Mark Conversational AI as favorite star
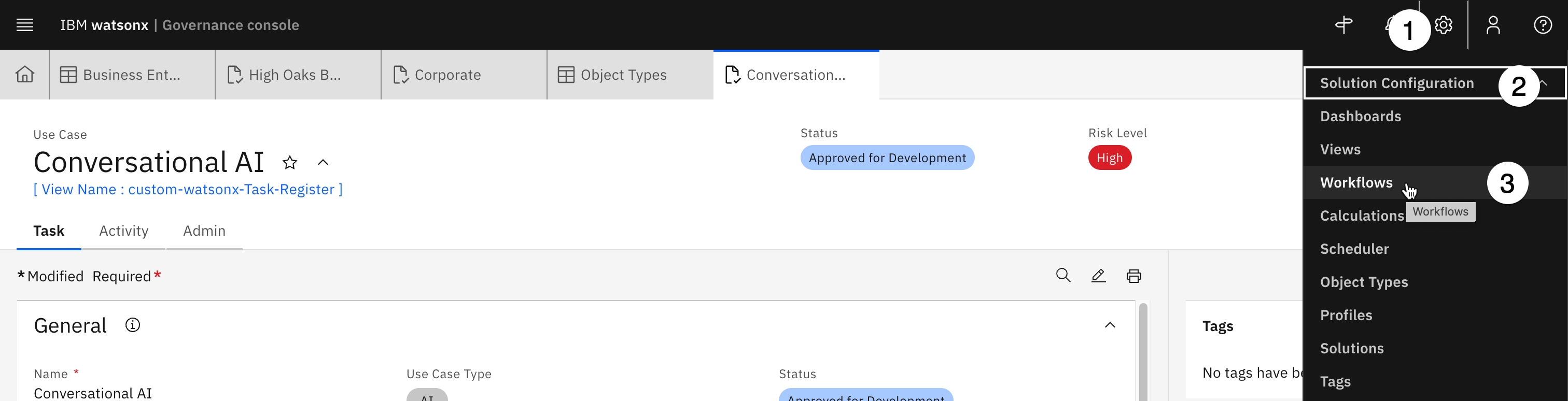This screenshot has height=401, width=1568. [290, 163]
